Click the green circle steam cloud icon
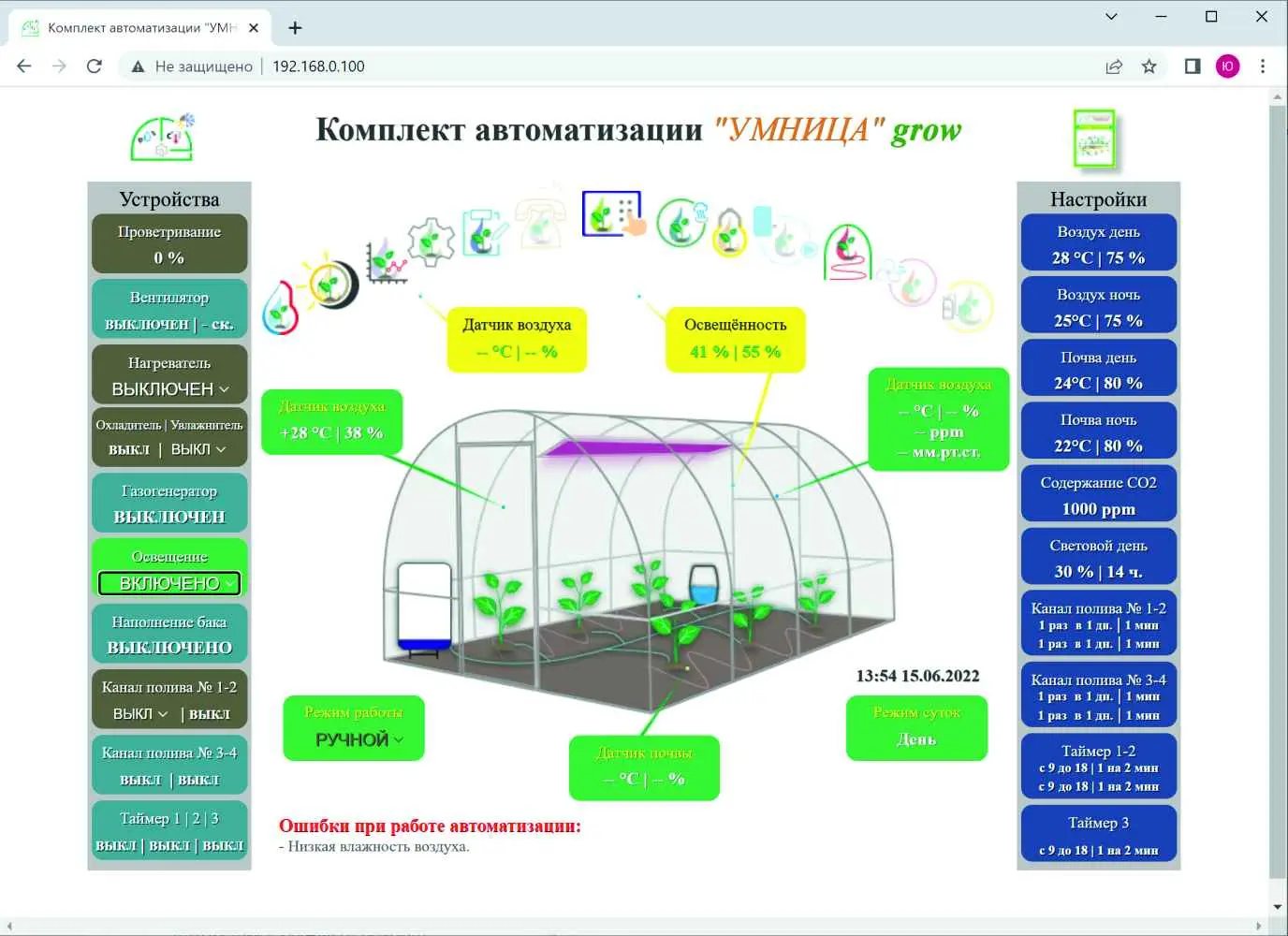 [681, 223]
